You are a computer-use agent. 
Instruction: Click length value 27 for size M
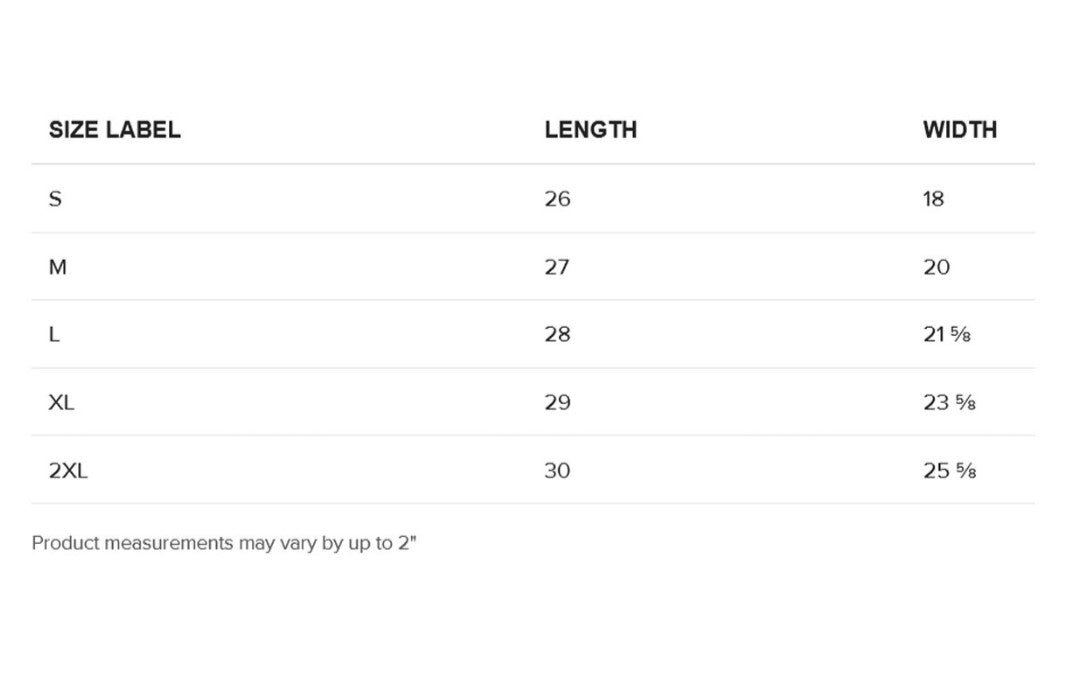click(x=557, y=267)
